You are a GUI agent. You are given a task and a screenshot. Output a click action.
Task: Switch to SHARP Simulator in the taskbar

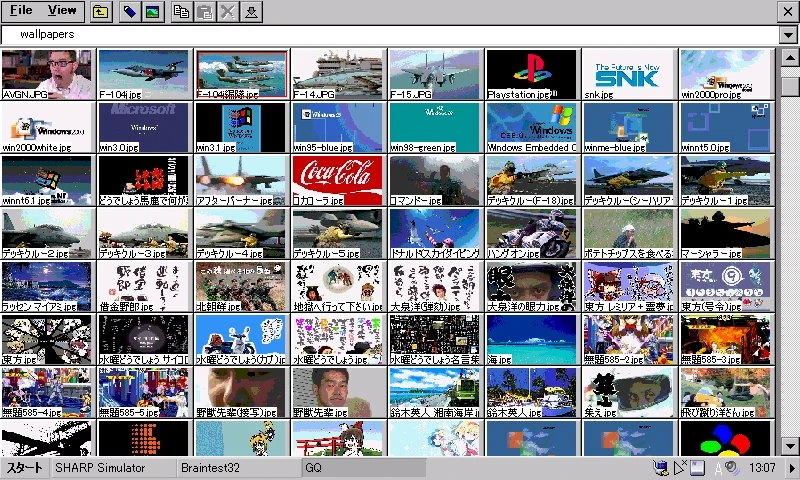pyautogui.click(x=114, y=468)
